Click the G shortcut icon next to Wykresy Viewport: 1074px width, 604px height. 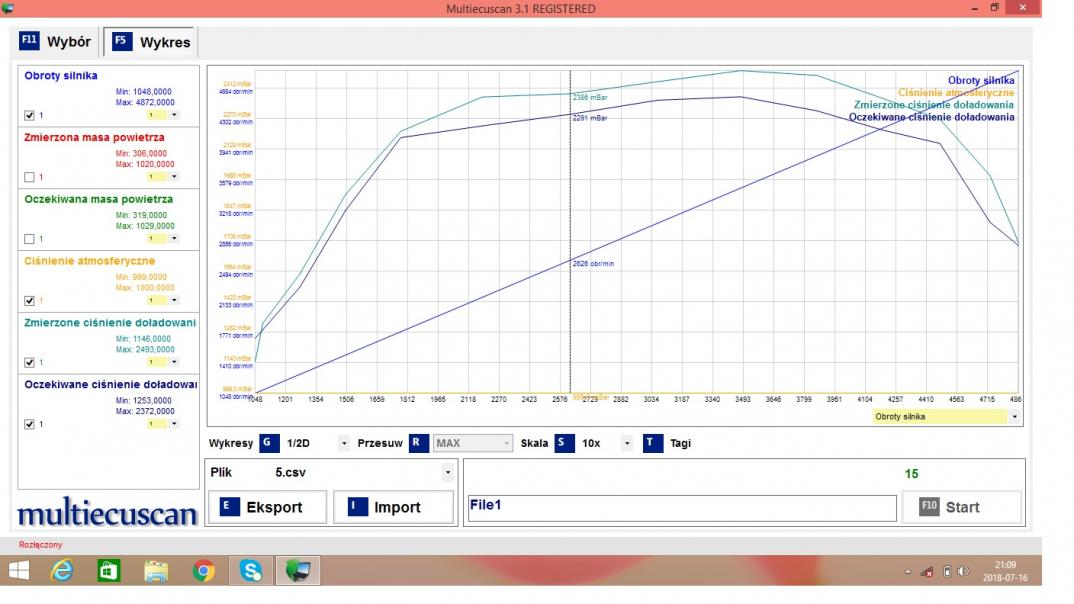[x=269, y=443]
